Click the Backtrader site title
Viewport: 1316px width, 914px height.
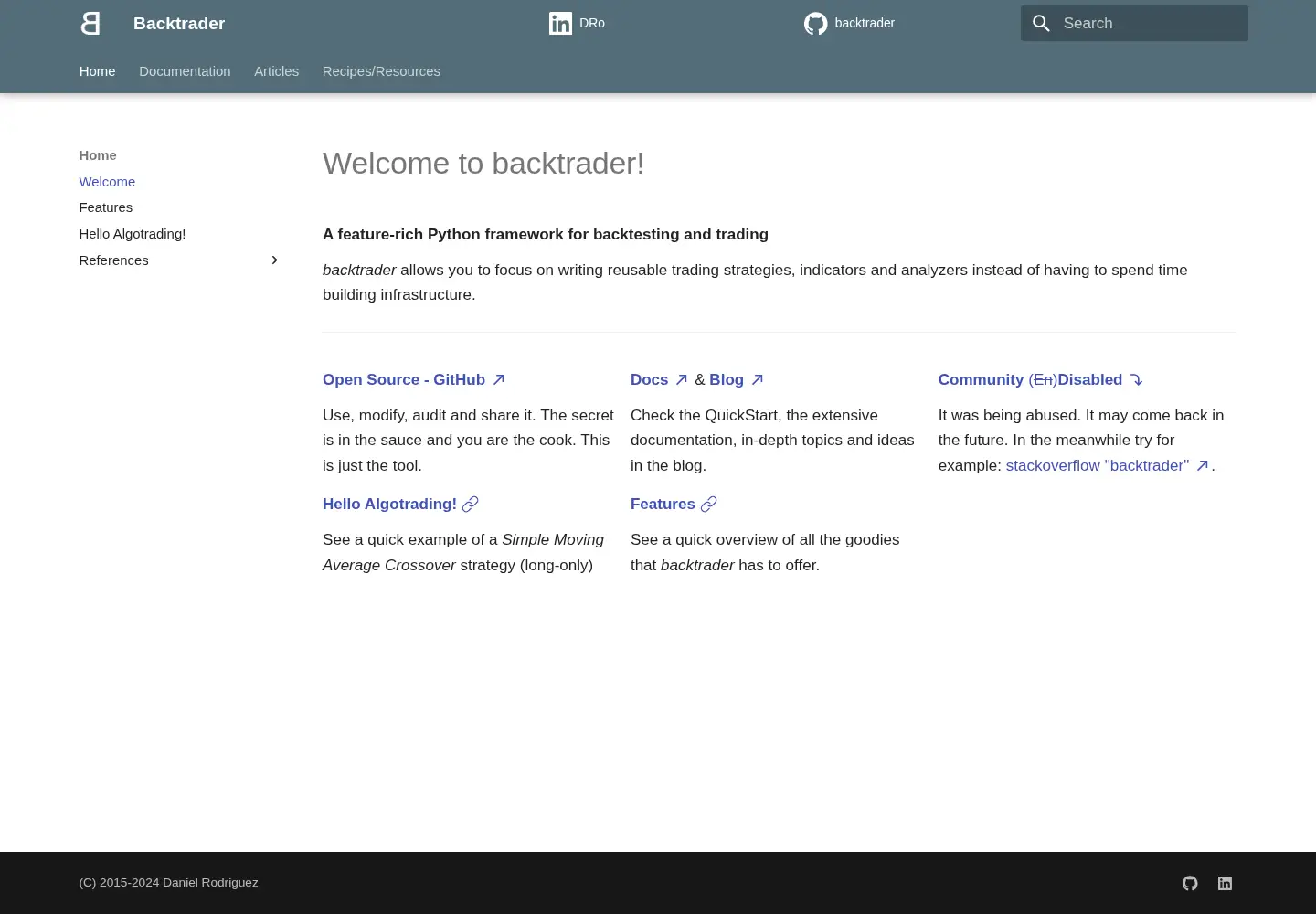tap(179, 24)
